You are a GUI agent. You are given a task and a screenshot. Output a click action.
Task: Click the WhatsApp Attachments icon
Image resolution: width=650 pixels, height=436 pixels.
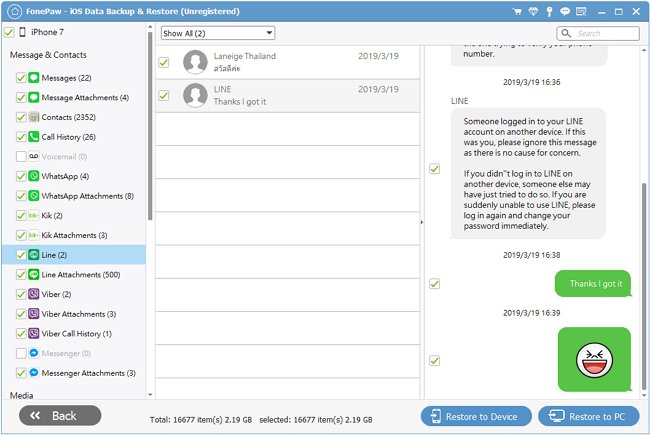coord(34,196)
